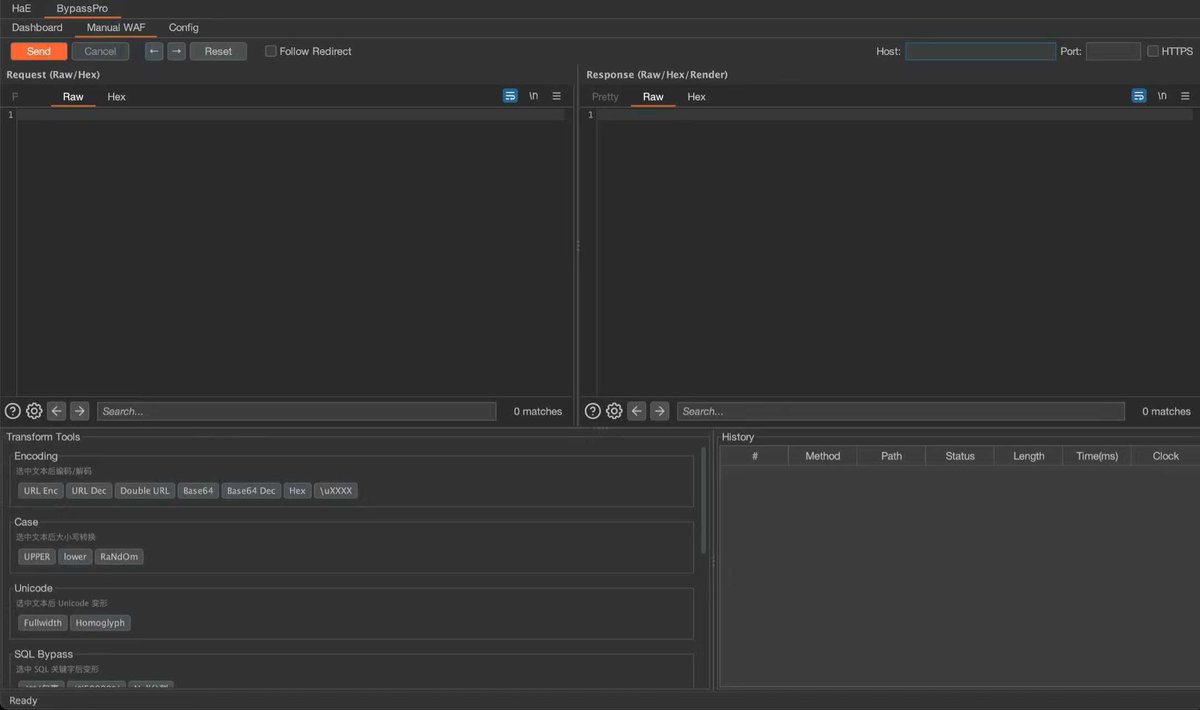Image resolution: width=1200 pixels, height=710 pixels.
Task: Click the Path column header in History
Action: (892, 456)
